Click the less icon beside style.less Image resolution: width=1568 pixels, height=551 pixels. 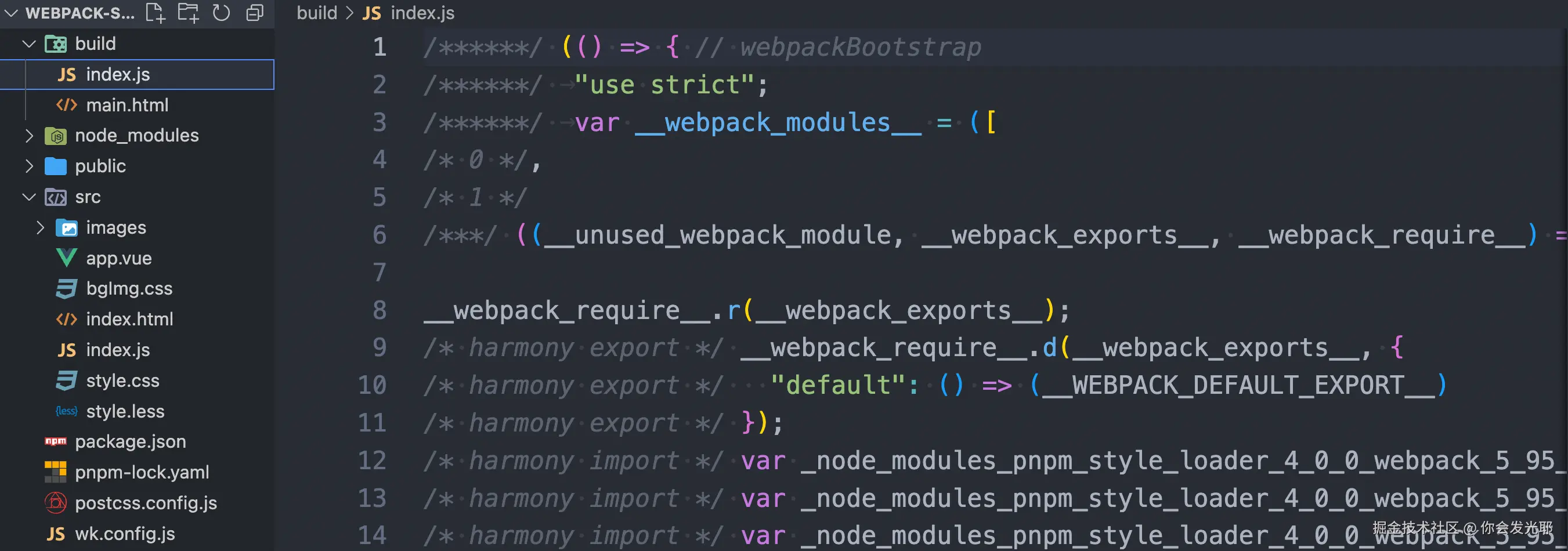pos(66,411)
